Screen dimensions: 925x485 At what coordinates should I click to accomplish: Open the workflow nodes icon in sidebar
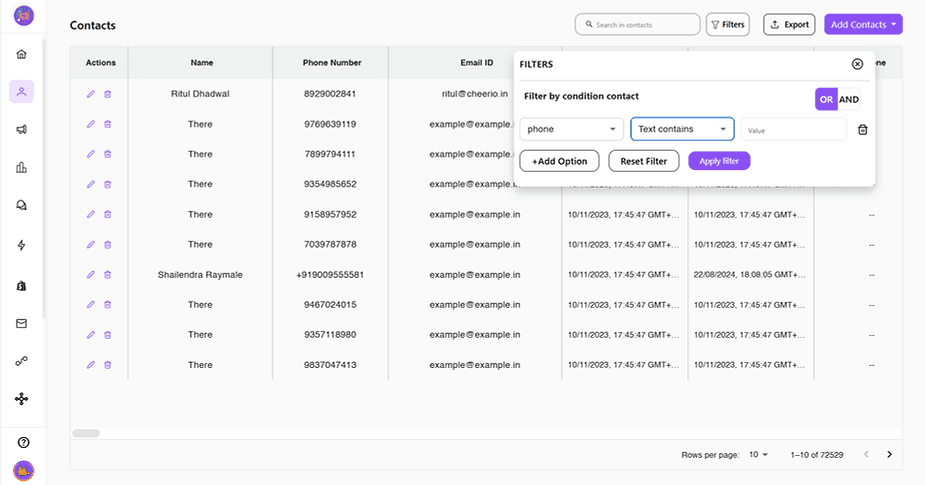21,399
